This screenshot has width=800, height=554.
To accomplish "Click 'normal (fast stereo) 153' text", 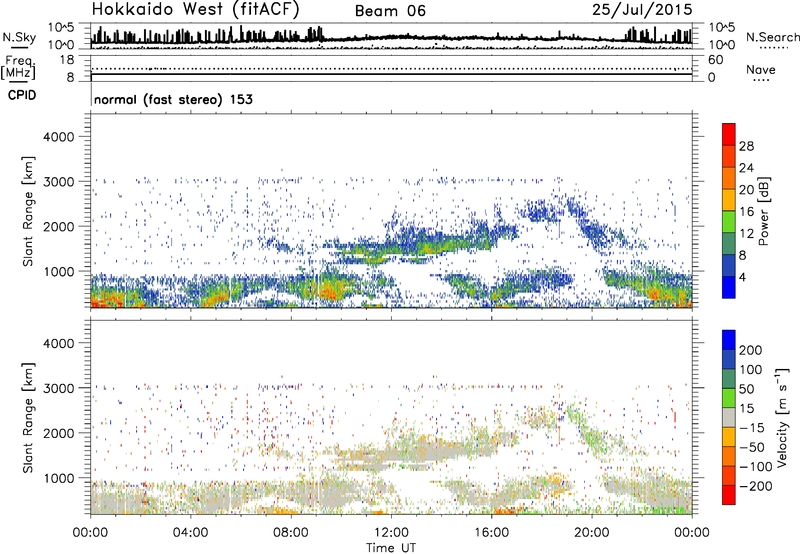I will pos(173,99).
